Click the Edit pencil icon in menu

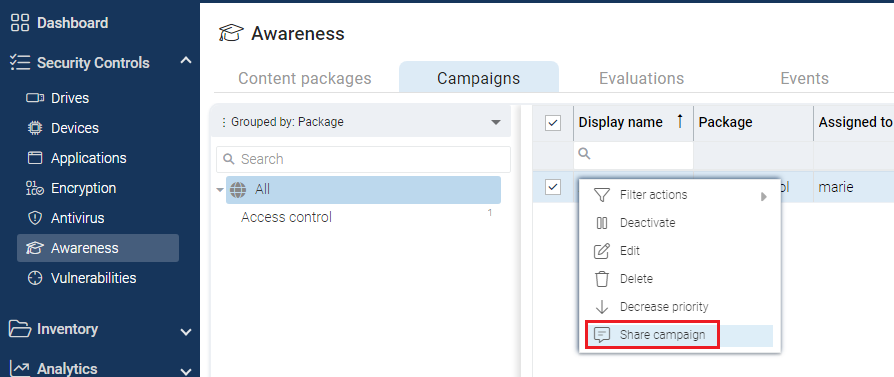pos(602,251)
